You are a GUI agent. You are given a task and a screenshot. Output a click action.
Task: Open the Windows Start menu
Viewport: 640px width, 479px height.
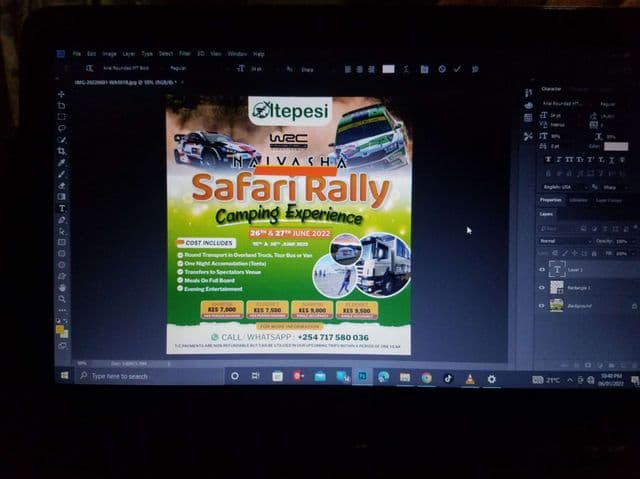pyautogui.click(x=64, y=375)
